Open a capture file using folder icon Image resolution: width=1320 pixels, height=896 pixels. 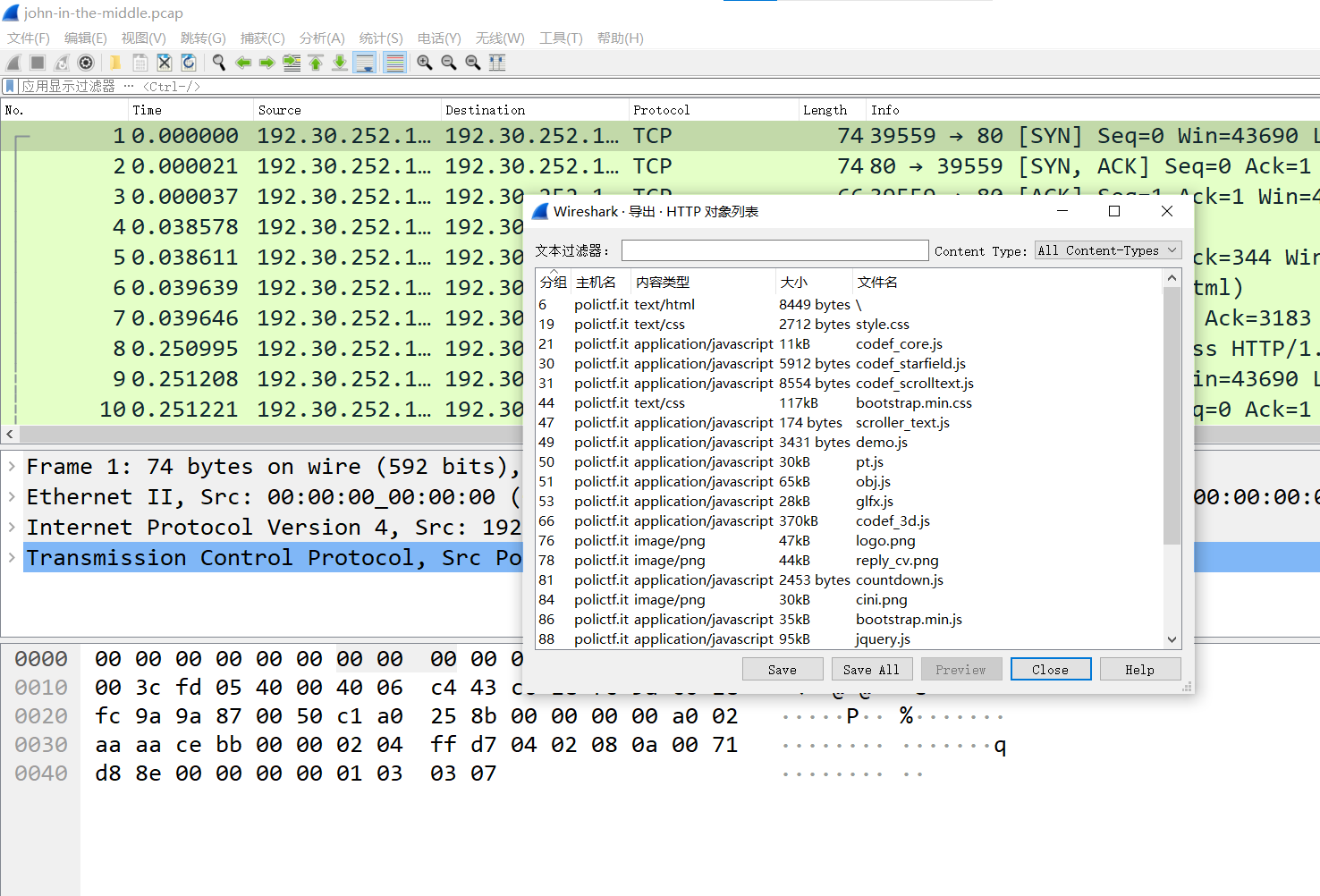click(115, 63)
